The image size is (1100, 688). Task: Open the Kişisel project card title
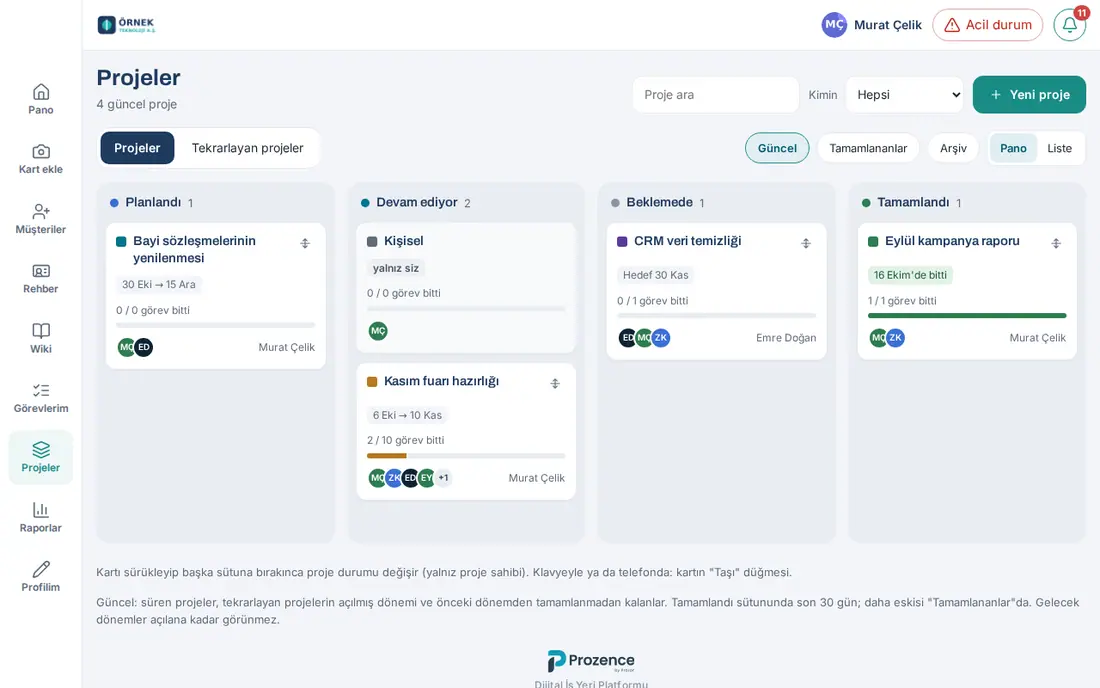pos(403,241)
